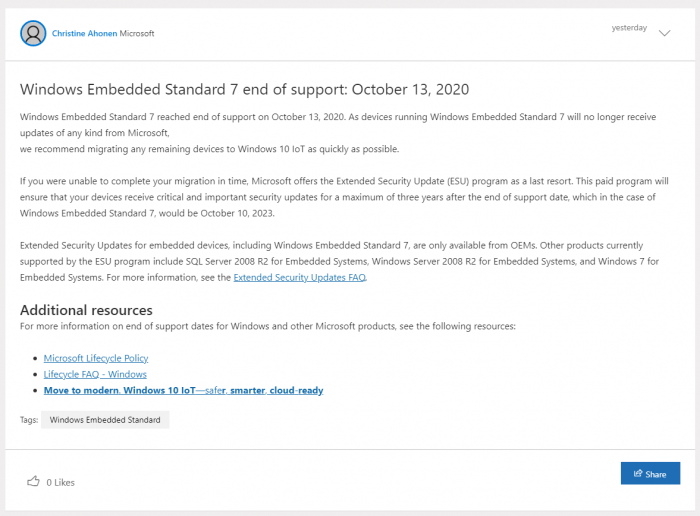Viewport: 700px width, 516px height.
Task: Click the paragraph describing the ESU paid program
Action: (340, 197)
